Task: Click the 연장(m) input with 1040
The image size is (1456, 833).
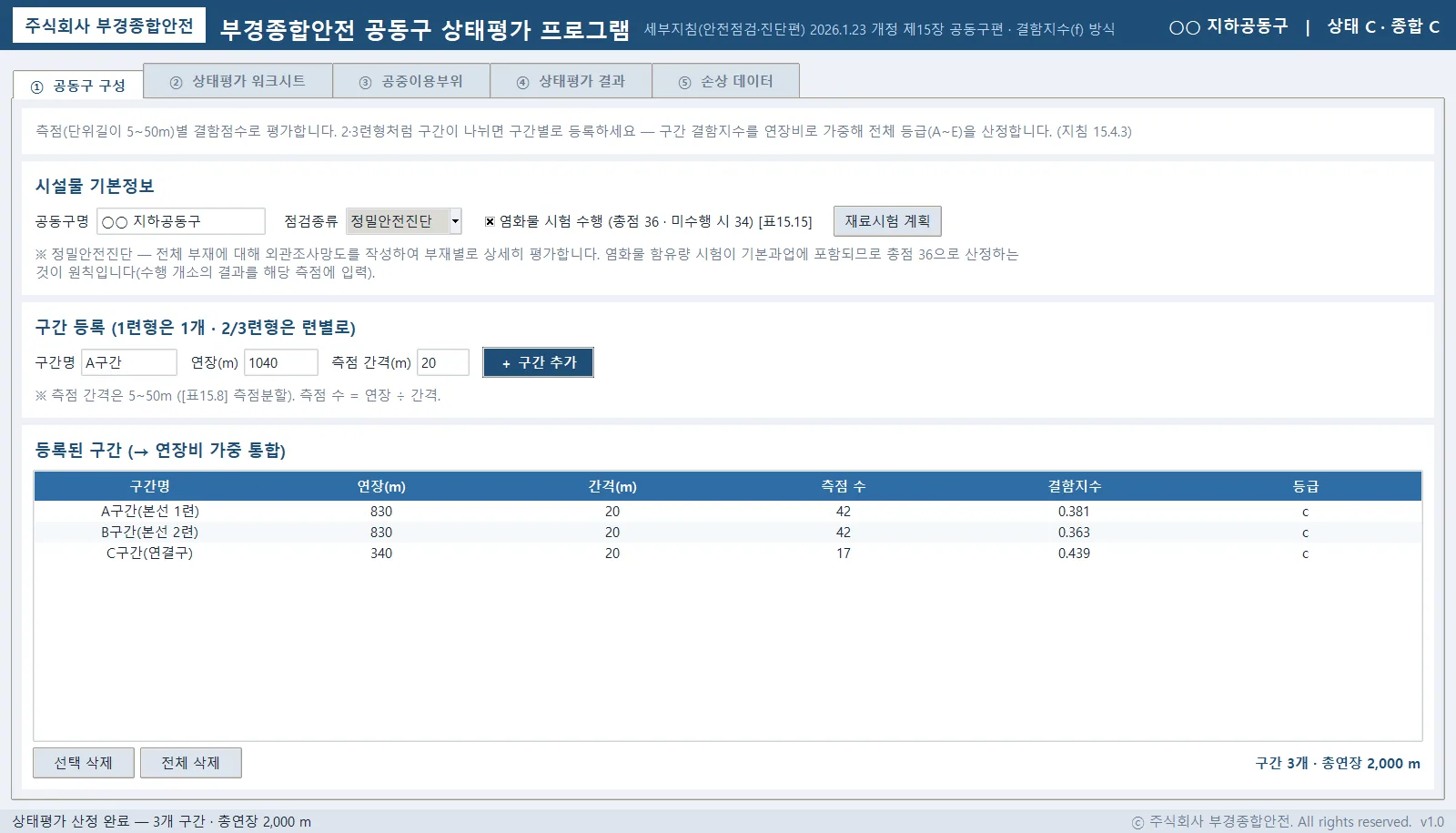Action: pyautogui.click(x=281, y=362)
